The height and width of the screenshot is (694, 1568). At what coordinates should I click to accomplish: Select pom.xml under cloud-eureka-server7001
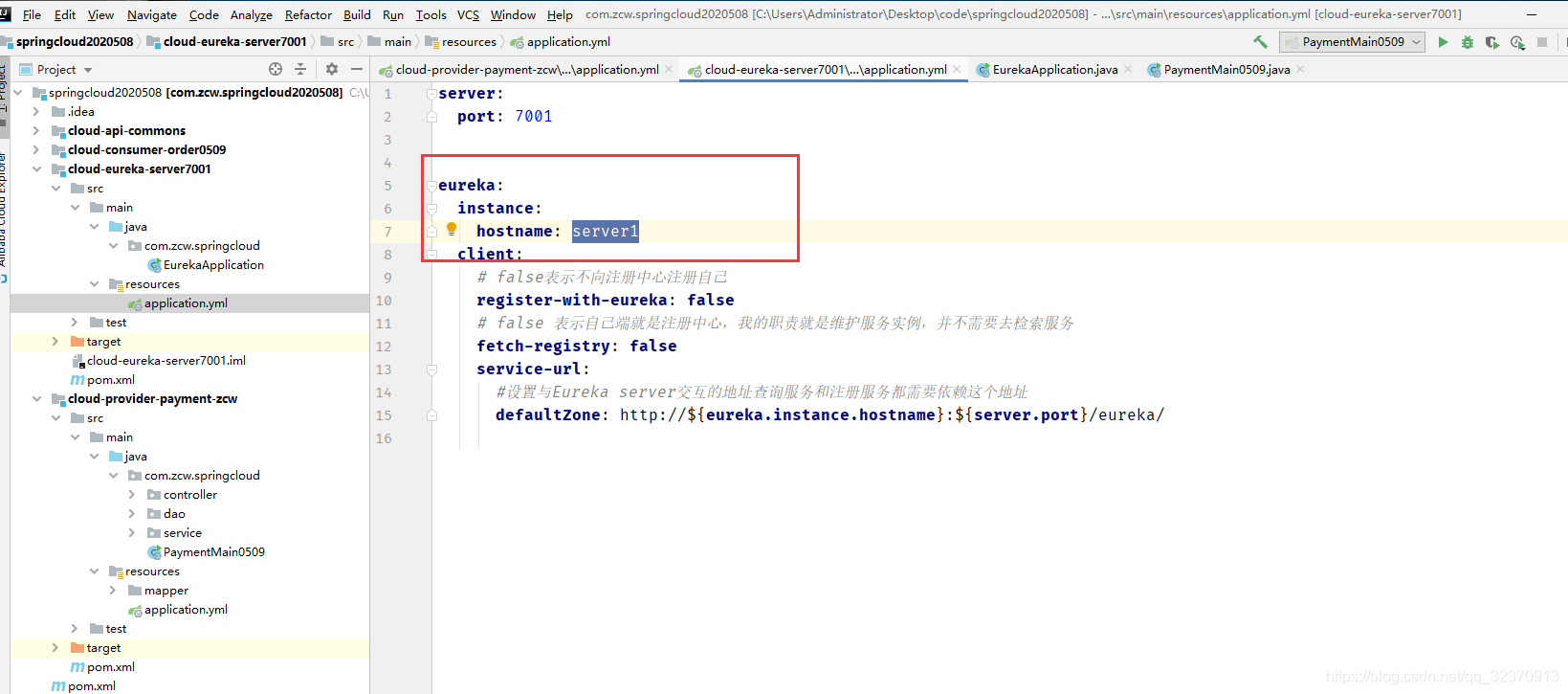point(111,380)
